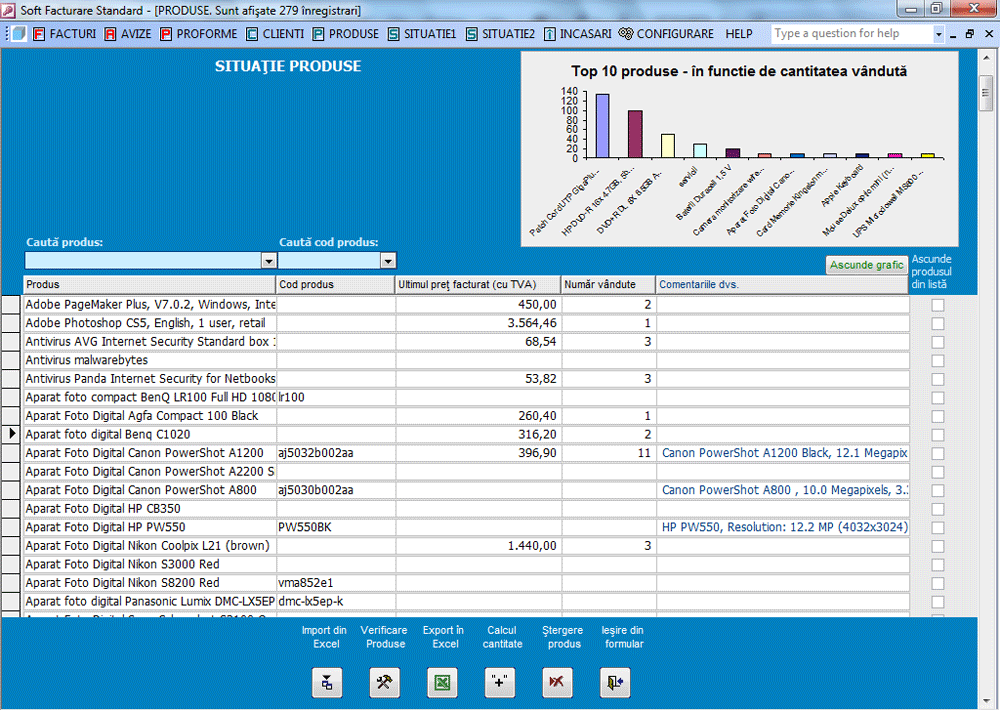1000x711 pixels.
Task: Click the light cyan fourth chart bar
Action: point(700,151)
